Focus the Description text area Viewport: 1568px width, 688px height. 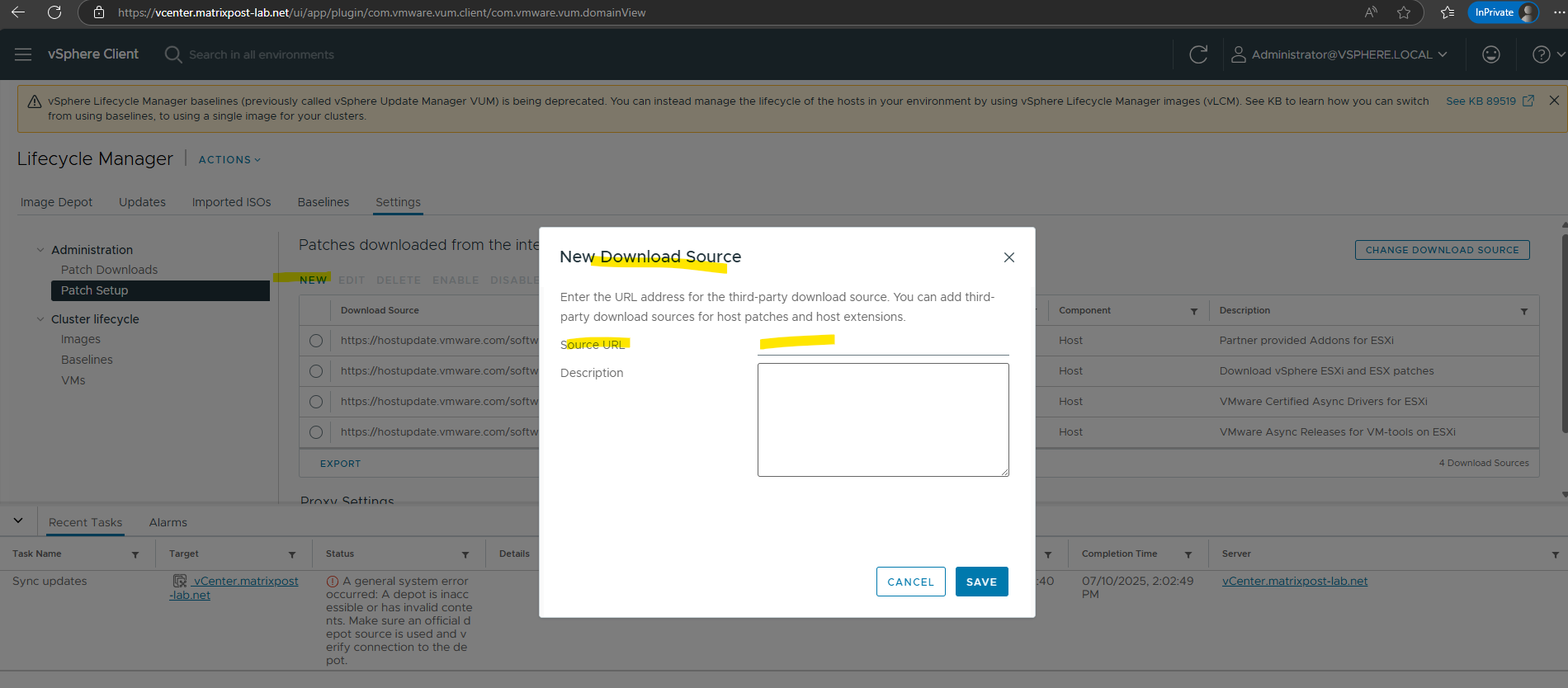click(883, 420)
